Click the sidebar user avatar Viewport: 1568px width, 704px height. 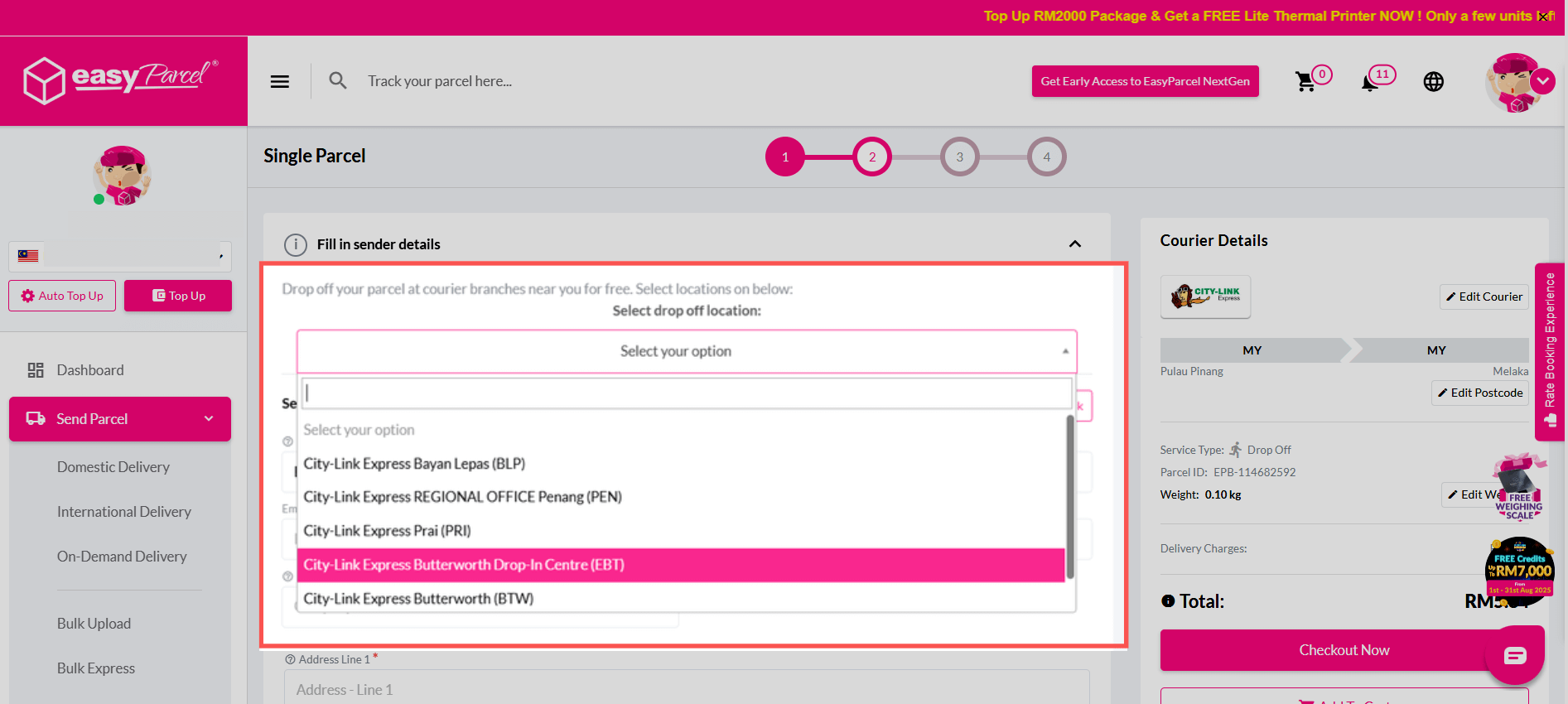pos(123,176)
